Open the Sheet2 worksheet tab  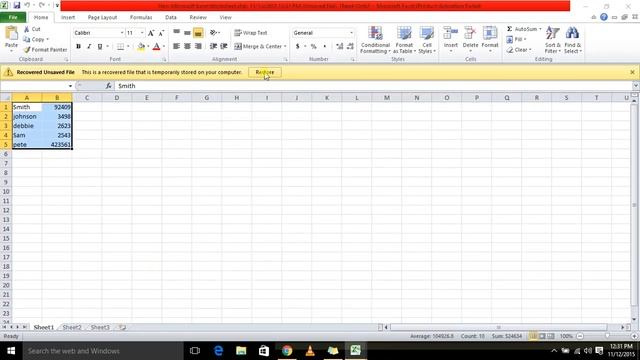72,327
